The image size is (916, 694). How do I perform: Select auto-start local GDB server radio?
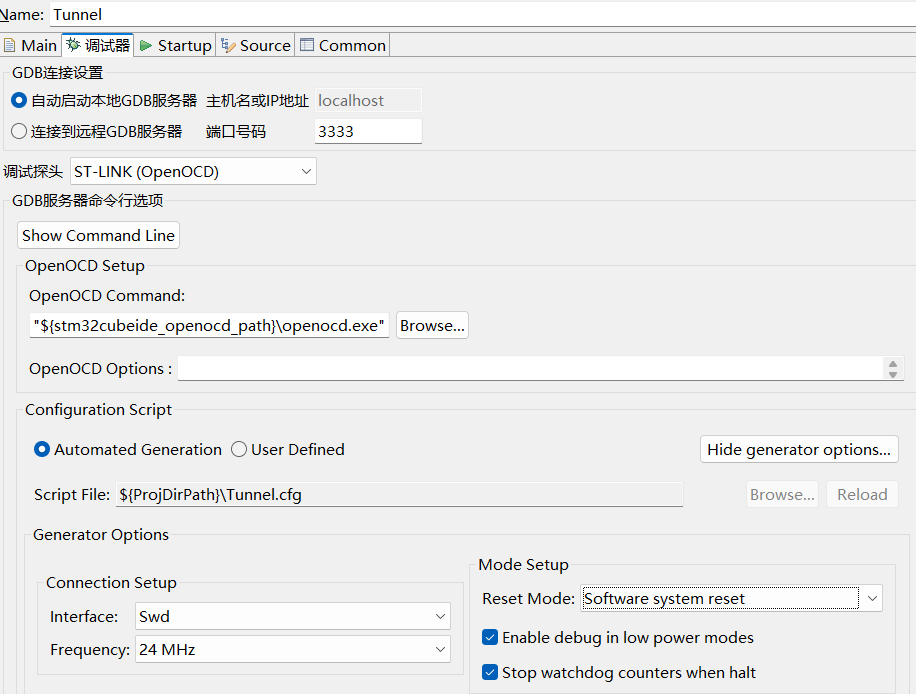click(x=19, y=100)
